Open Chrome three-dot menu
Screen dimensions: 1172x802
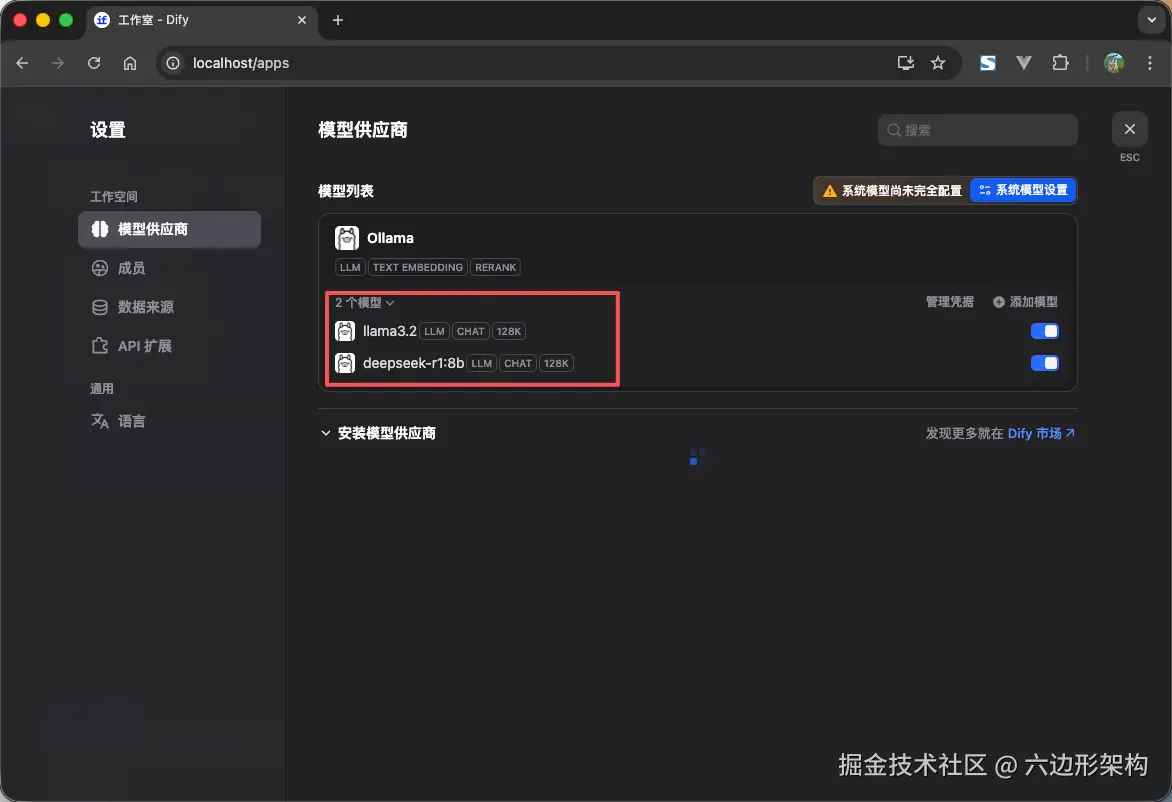click(x=1150, y=64)
